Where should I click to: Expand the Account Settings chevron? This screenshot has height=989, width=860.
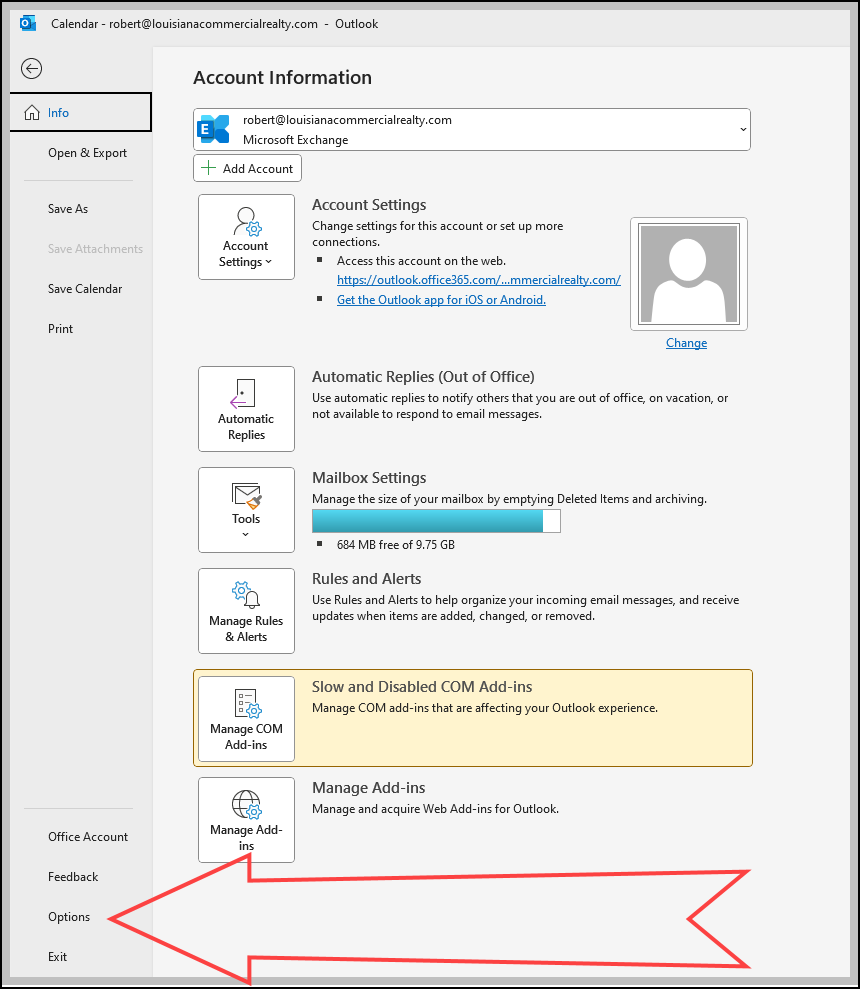[269, 262]
